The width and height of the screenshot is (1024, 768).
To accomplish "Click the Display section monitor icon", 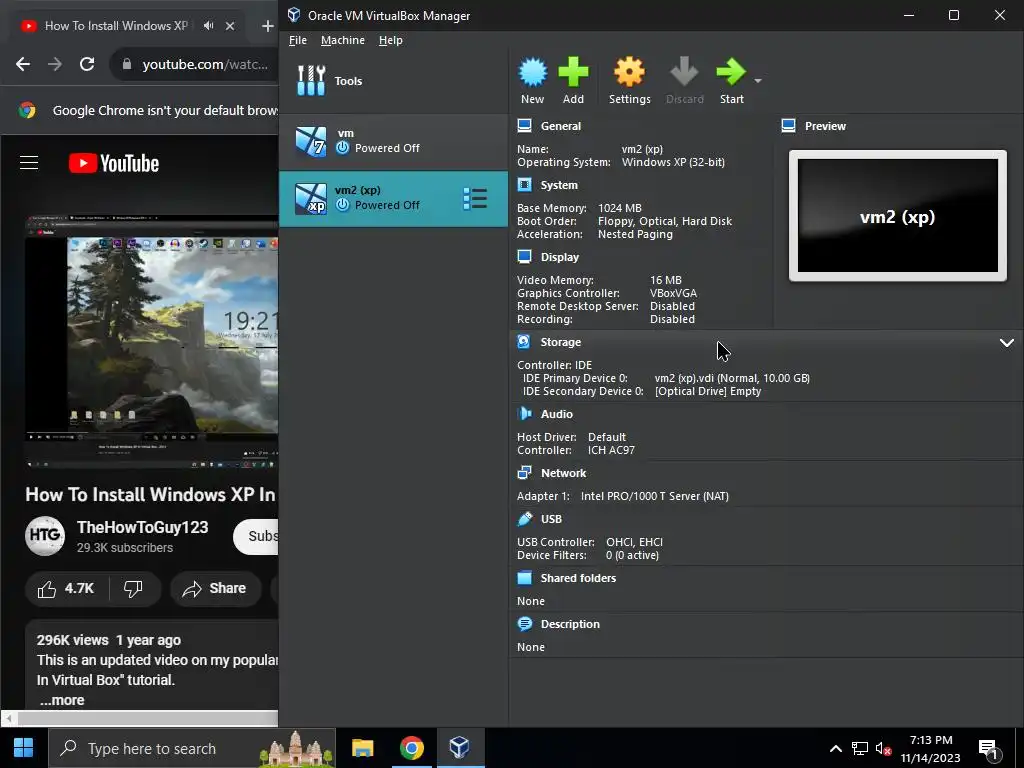I will click(524, 257).
